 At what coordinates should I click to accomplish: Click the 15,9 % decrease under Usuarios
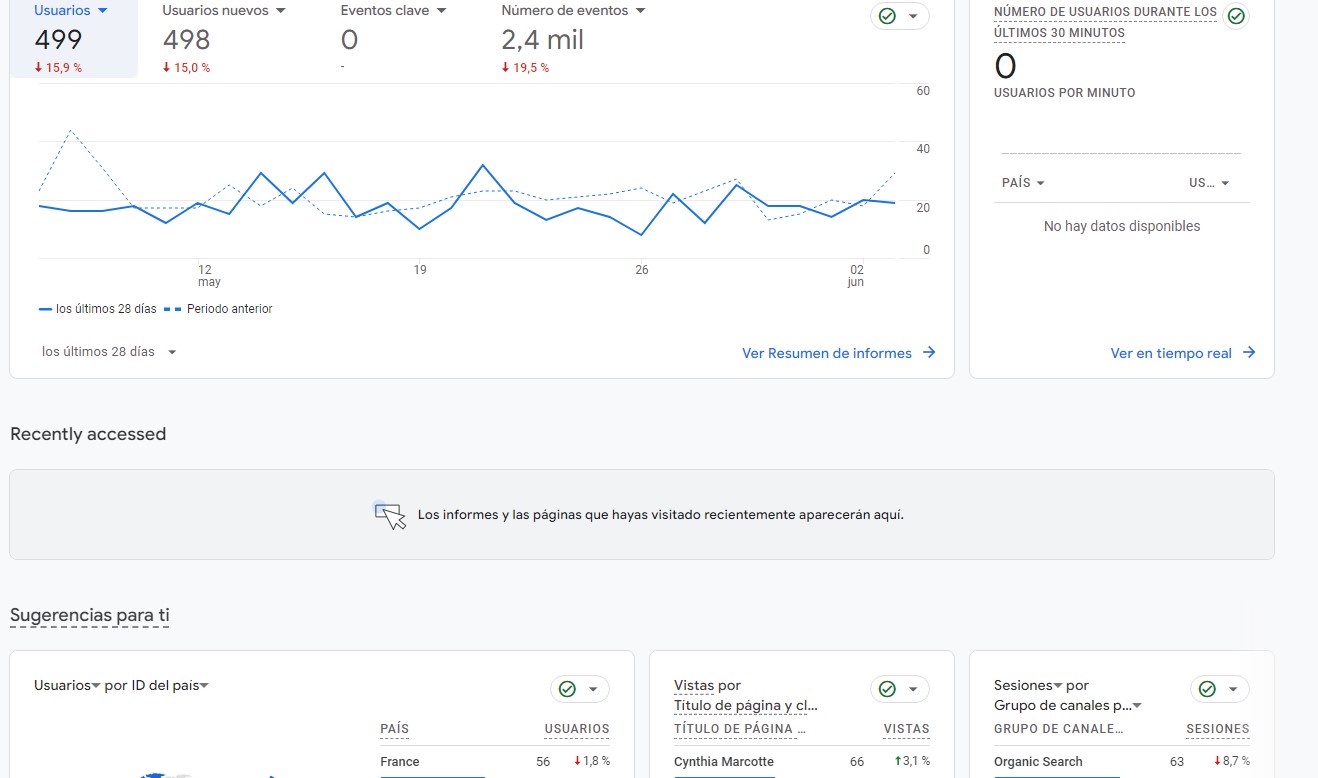pos(58,68)
